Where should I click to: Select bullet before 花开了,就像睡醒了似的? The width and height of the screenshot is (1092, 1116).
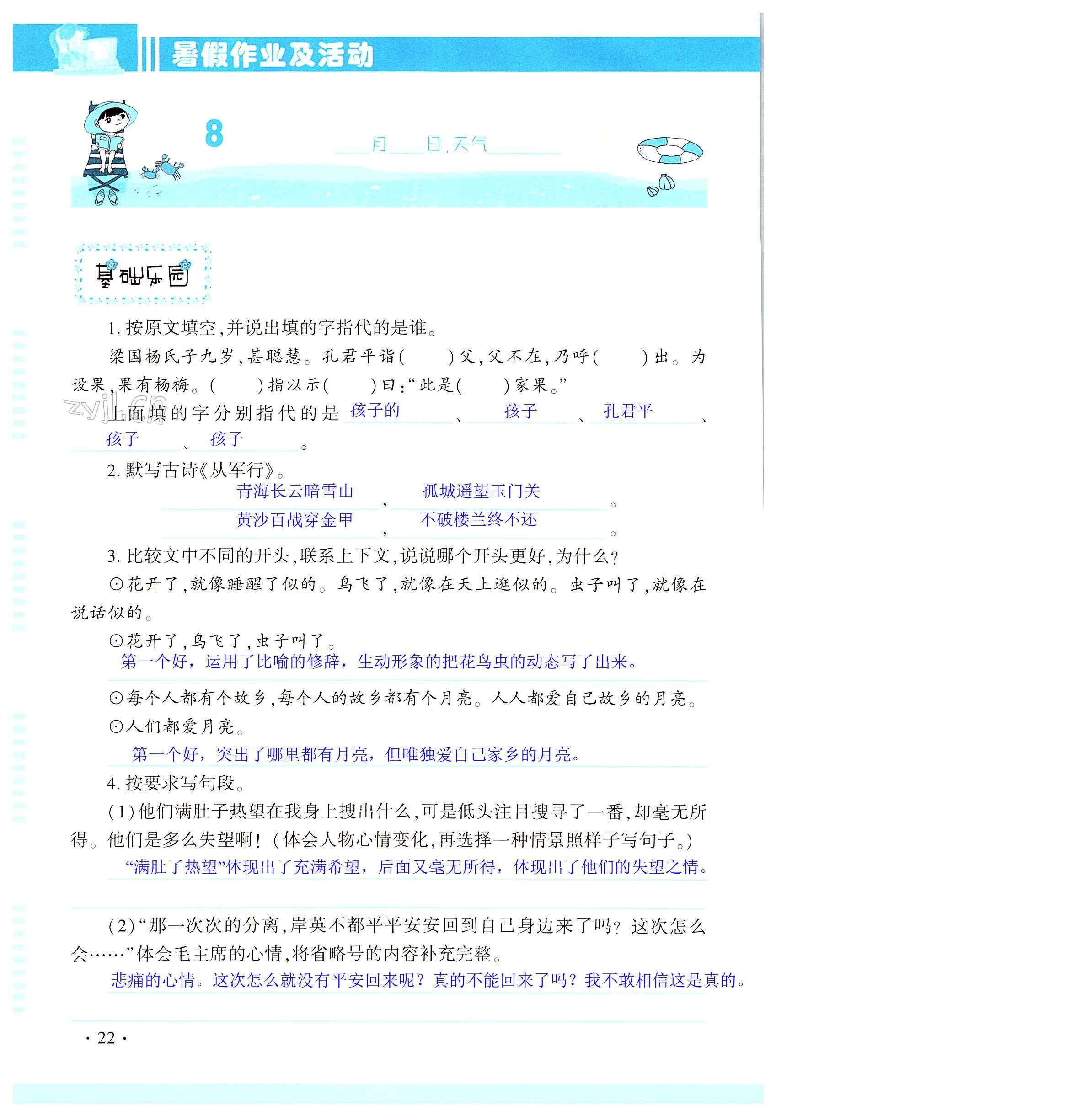[116, 584]
